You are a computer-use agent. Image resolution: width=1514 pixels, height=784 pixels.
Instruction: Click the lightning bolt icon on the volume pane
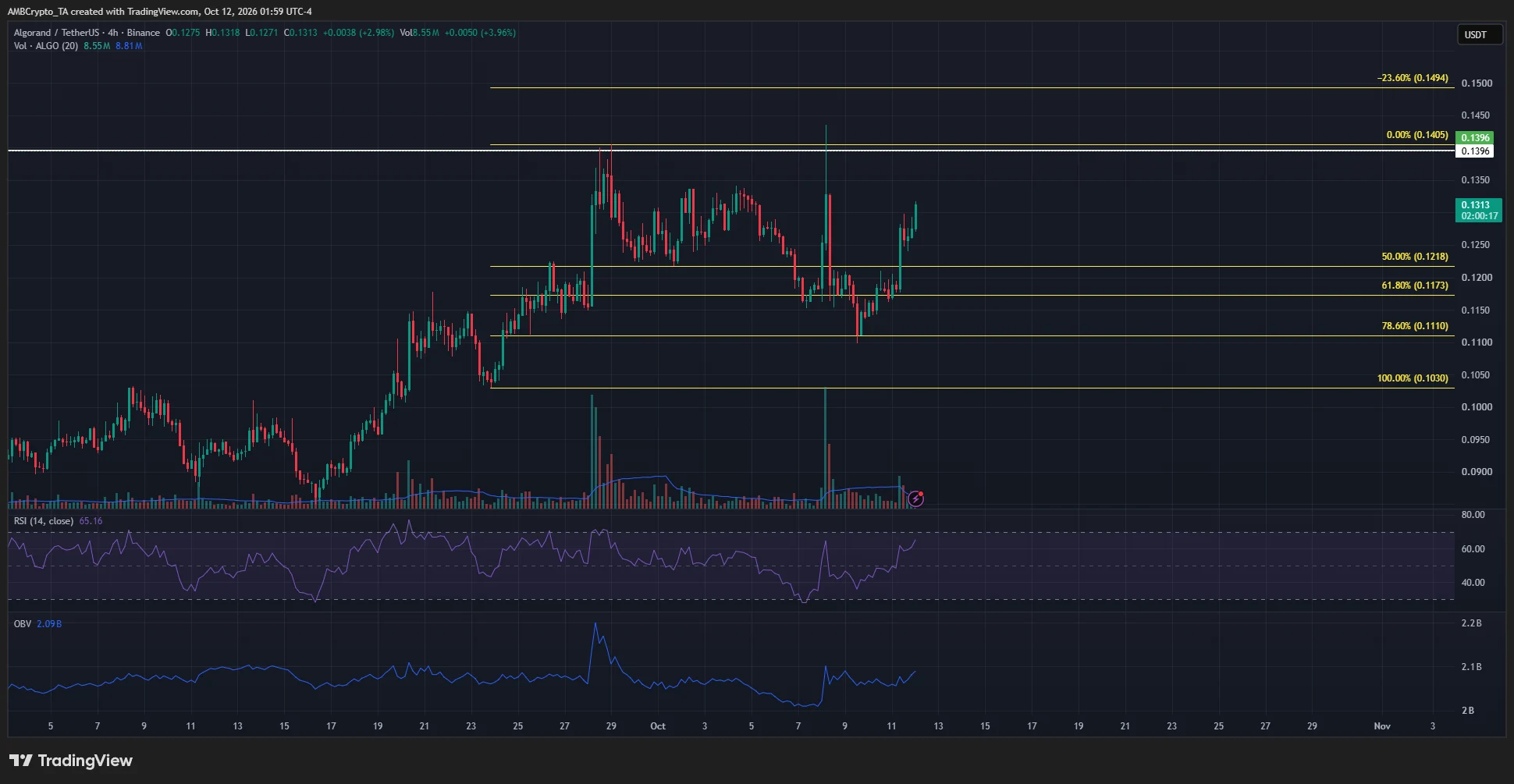coord(916,498)
